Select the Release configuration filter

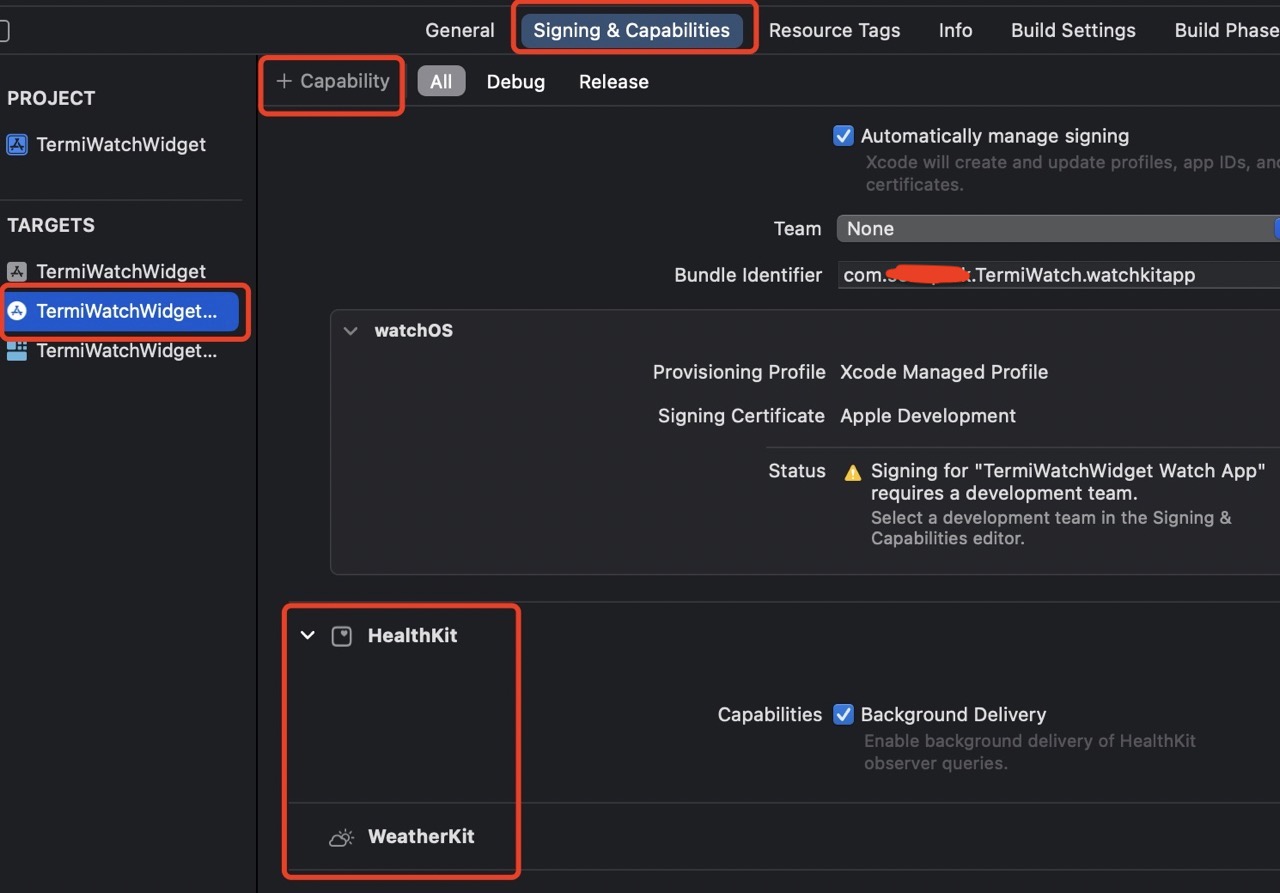pyautogui.click(x=613, y=82)
